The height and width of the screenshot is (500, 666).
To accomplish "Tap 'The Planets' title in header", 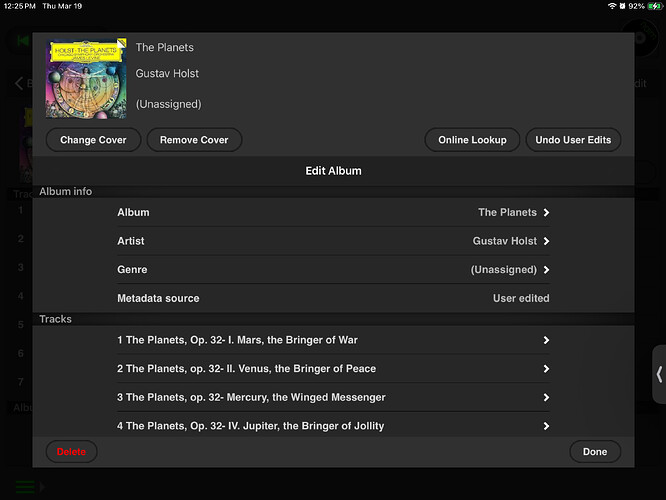I will click(164, 48).
